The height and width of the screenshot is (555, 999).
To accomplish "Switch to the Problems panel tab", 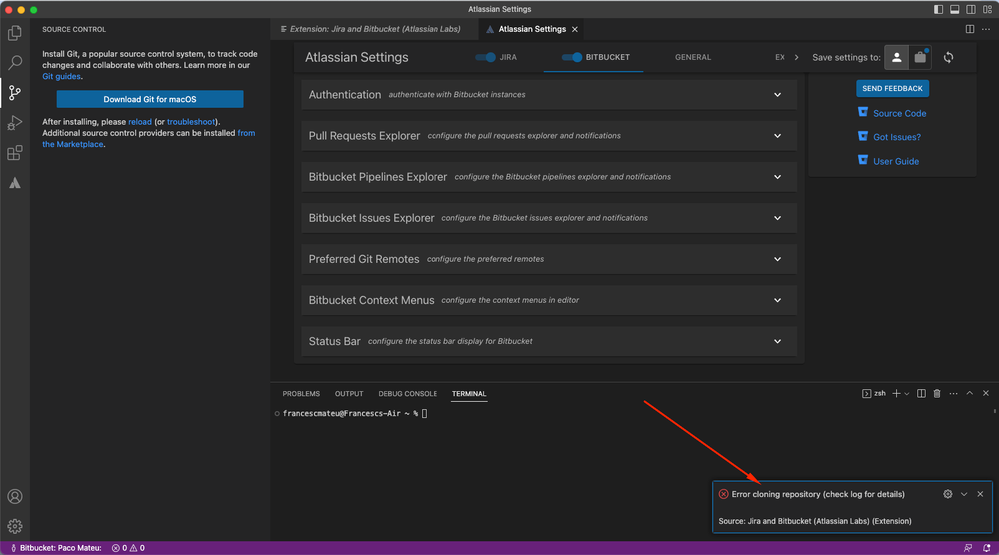I will [301, 394].
